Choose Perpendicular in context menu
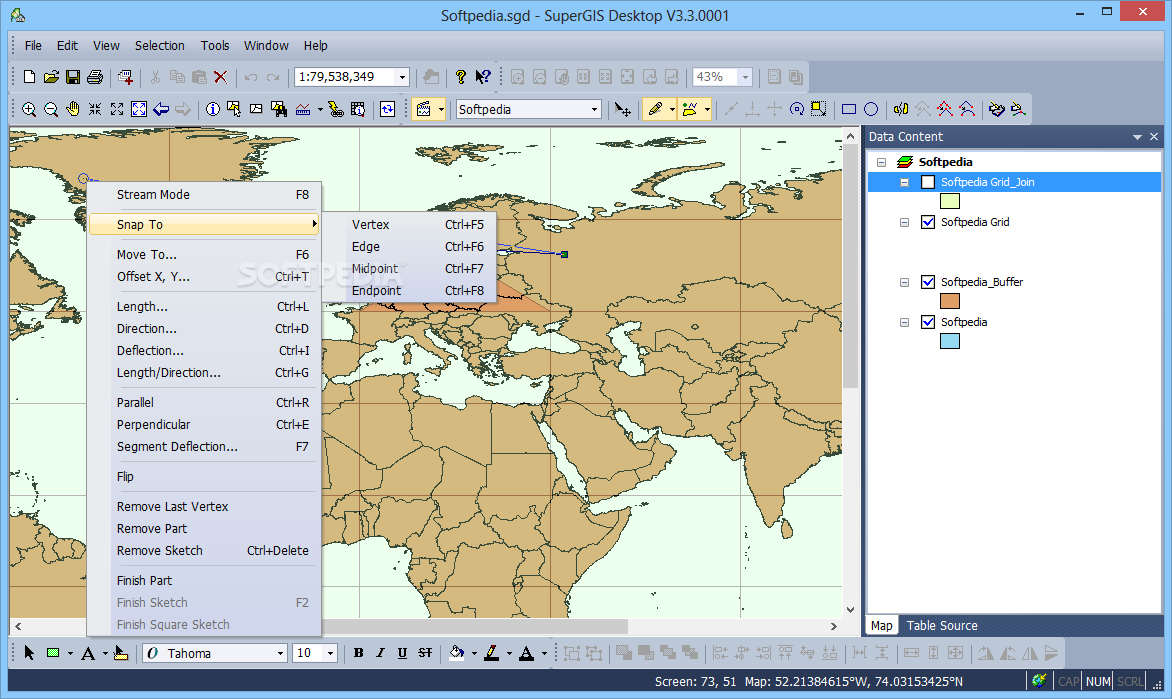Image resolution: width=1172 pixels, height=699 pixels. coord(204,425)
